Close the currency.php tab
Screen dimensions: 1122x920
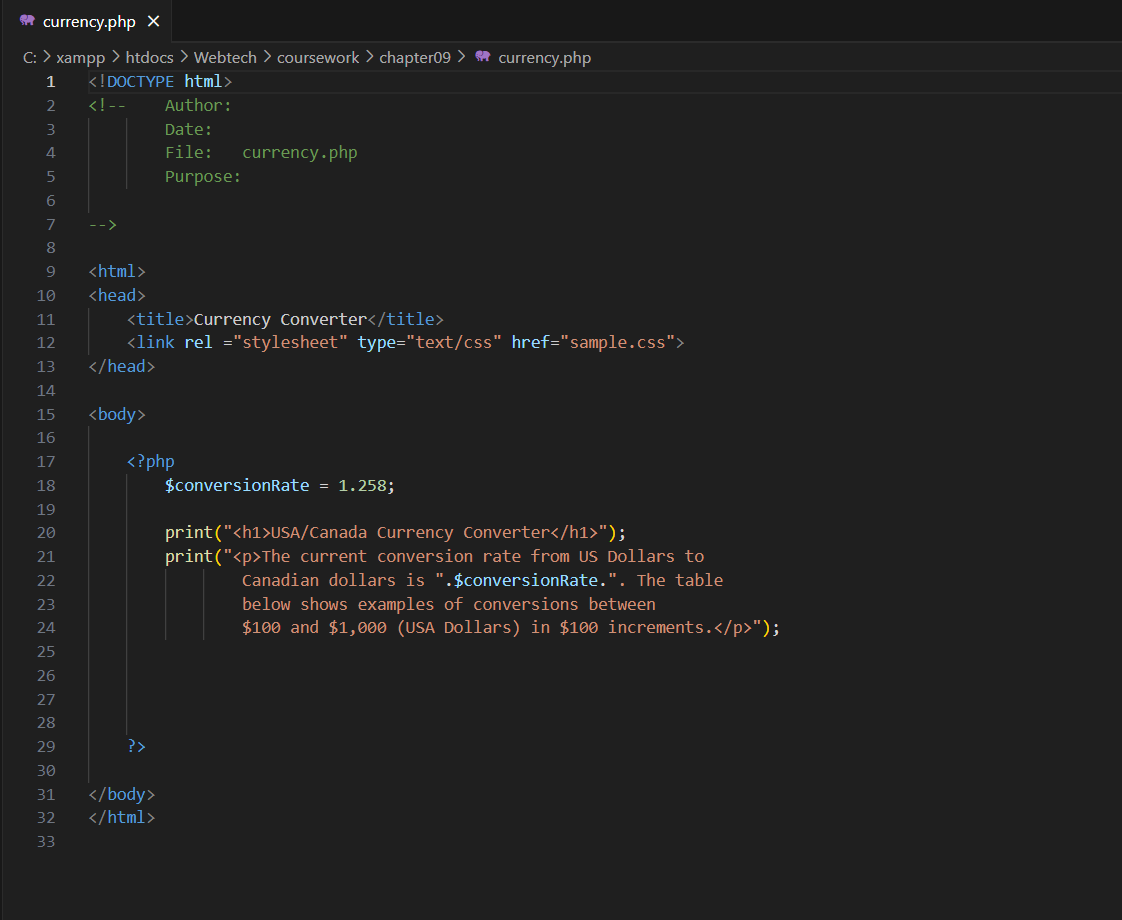tap(153, 20)
